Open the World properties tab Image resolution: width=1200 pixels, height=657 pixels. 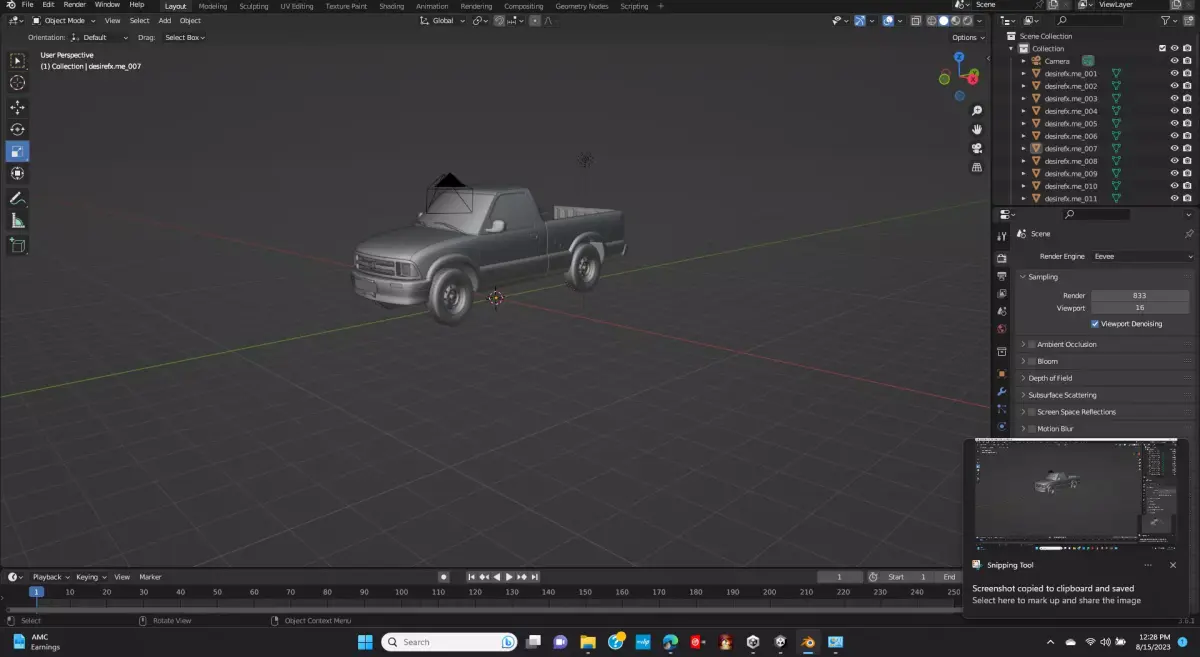pos(1002,329)
